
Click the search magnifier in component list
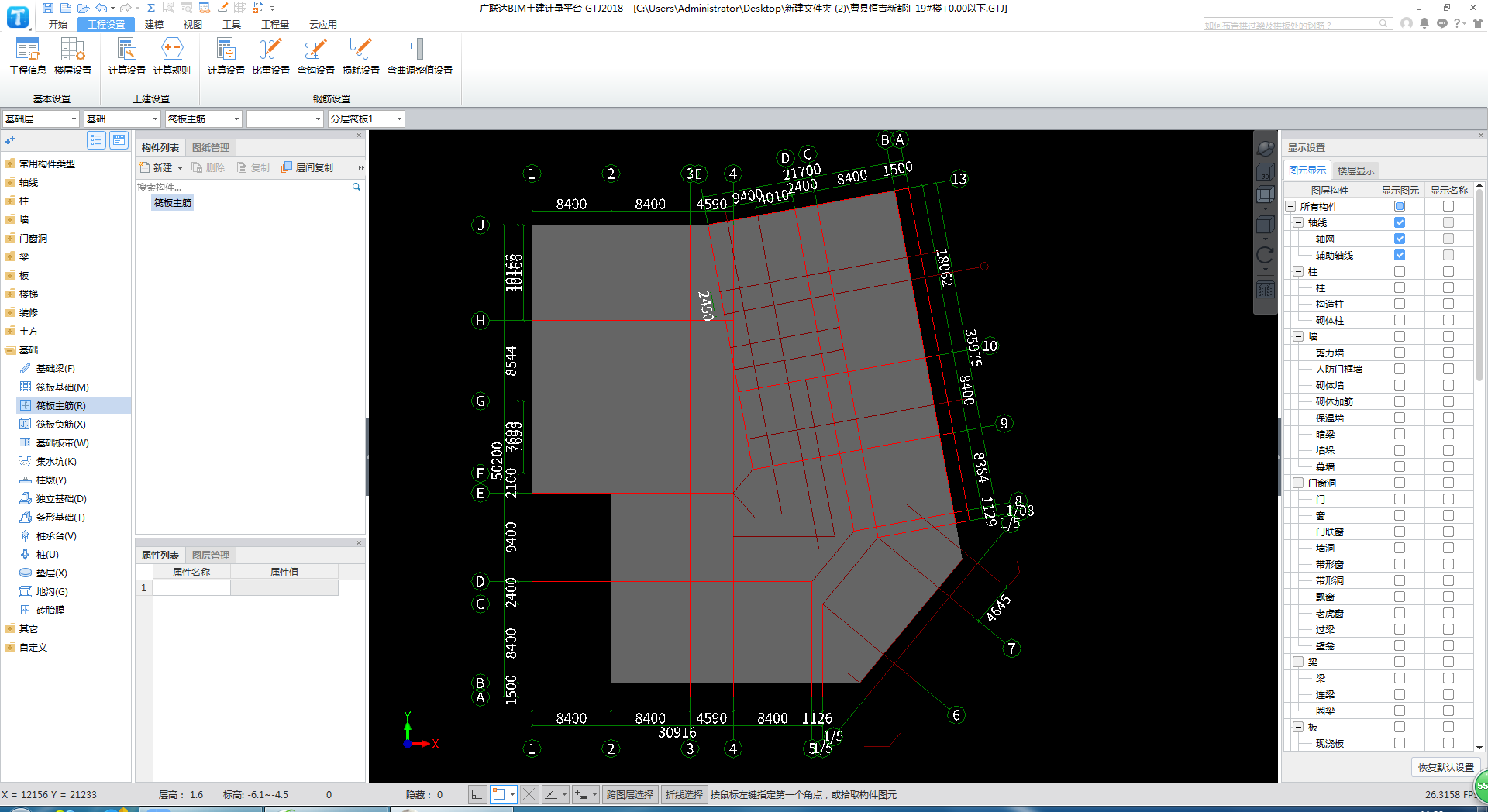pos(356,187)
